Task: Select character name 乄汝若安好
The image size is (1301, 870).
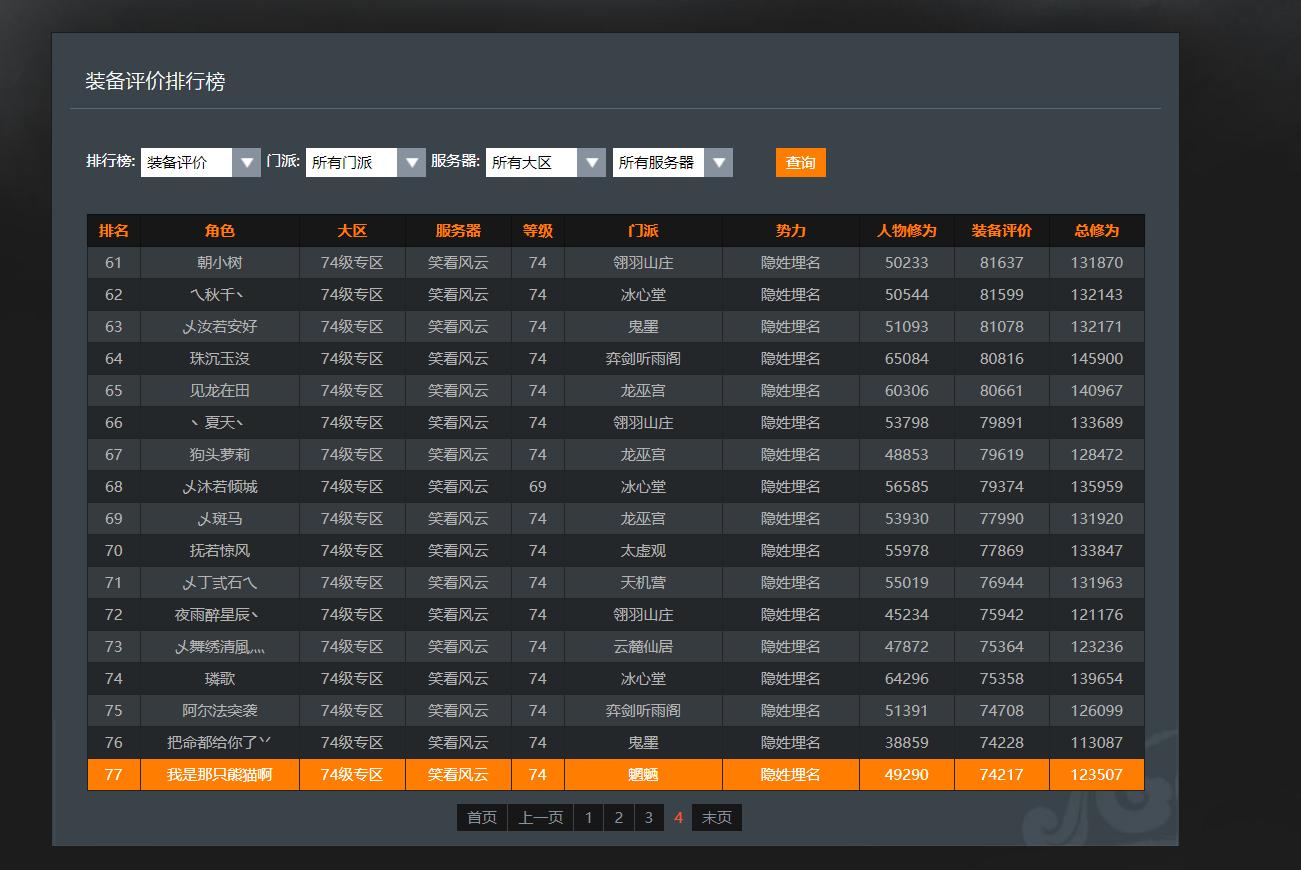Action: pyautogui.click(x=220, y=327)
